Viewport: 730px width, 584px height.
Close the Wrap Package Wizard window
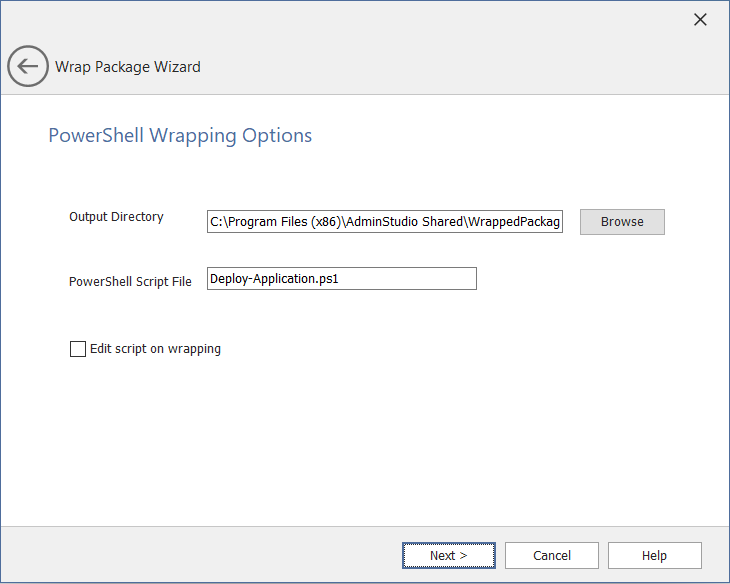click(x=700, y=20)
